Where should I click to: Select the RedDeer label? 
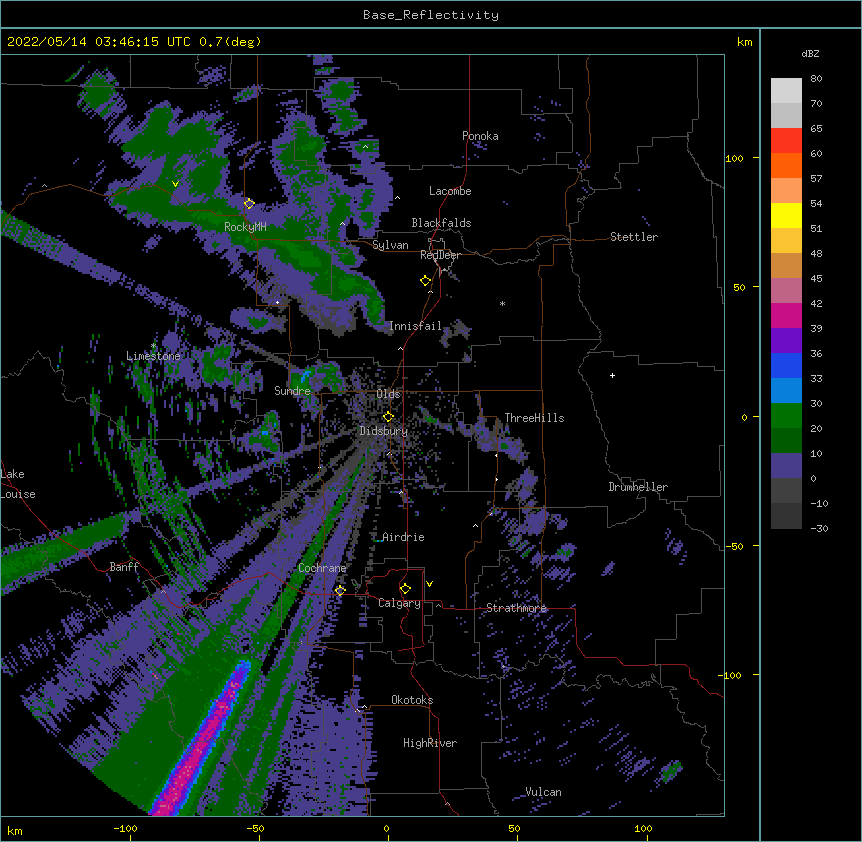click(440, 255)
